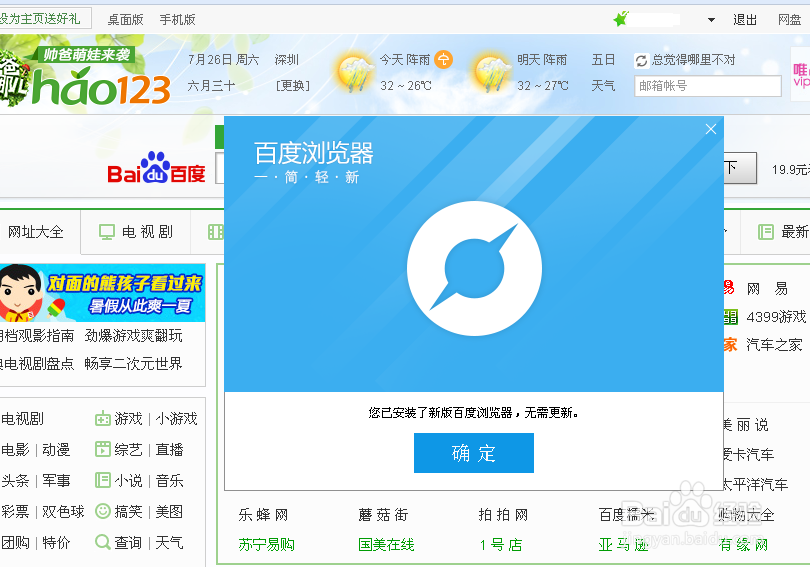Open 美丽说 link

click(745, 425)
